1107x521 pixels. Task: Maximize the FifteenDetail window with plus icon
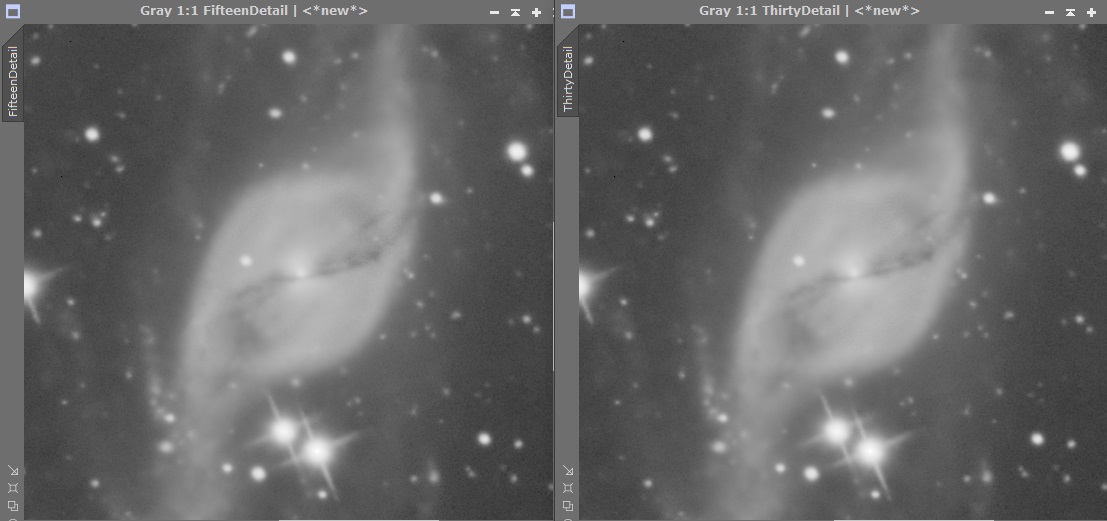tap(537, 12)
